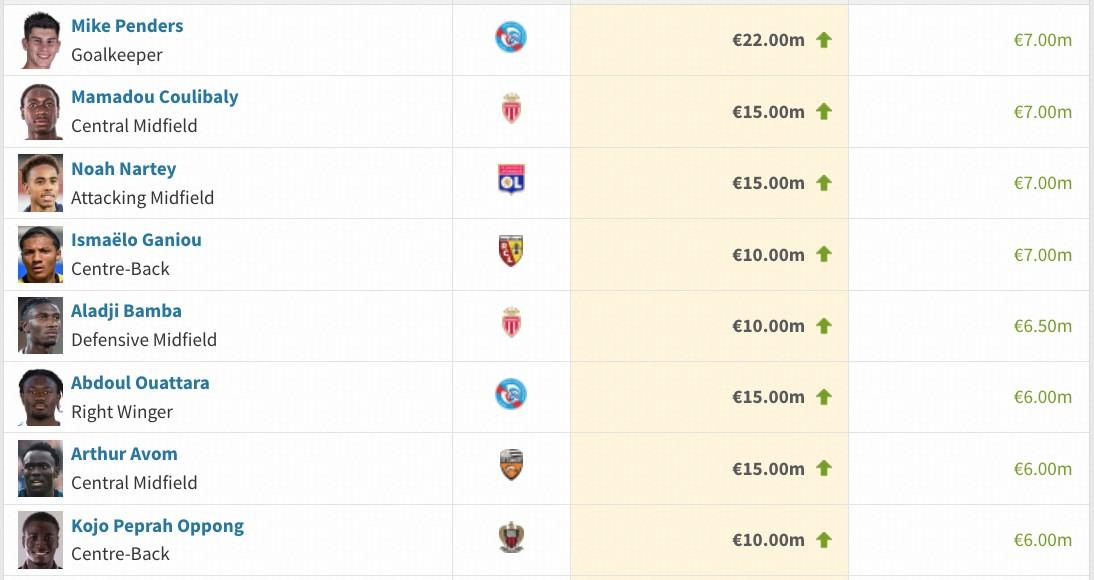Click the Monaco club crest beside Aladji Bamba

(x=511, y=323)
